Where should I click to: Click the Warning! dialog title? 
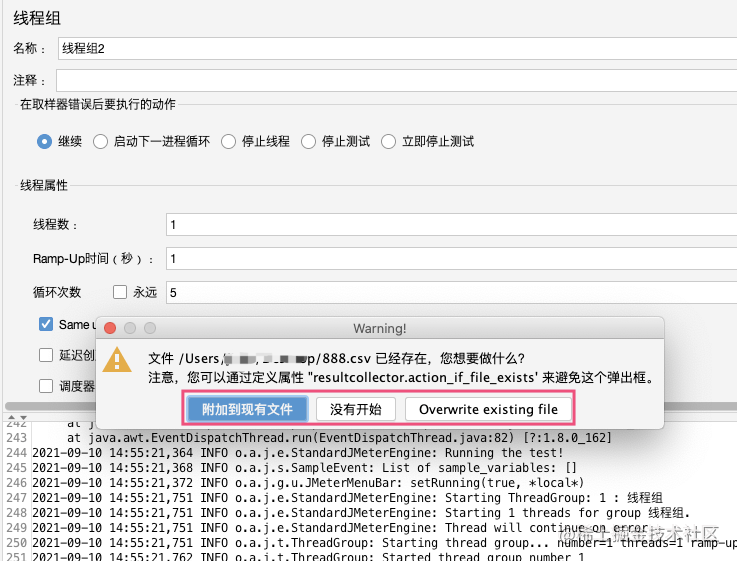[x=379, y=328]
